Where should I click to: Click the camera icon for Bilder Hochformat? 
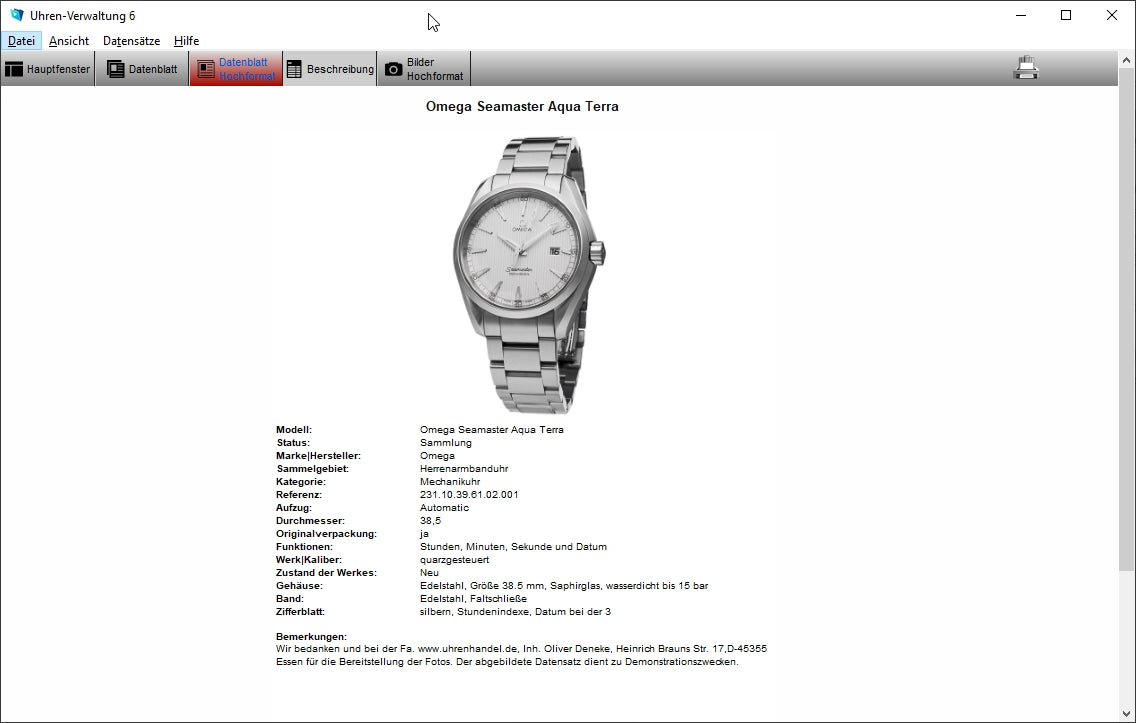(x=394, y=69)
